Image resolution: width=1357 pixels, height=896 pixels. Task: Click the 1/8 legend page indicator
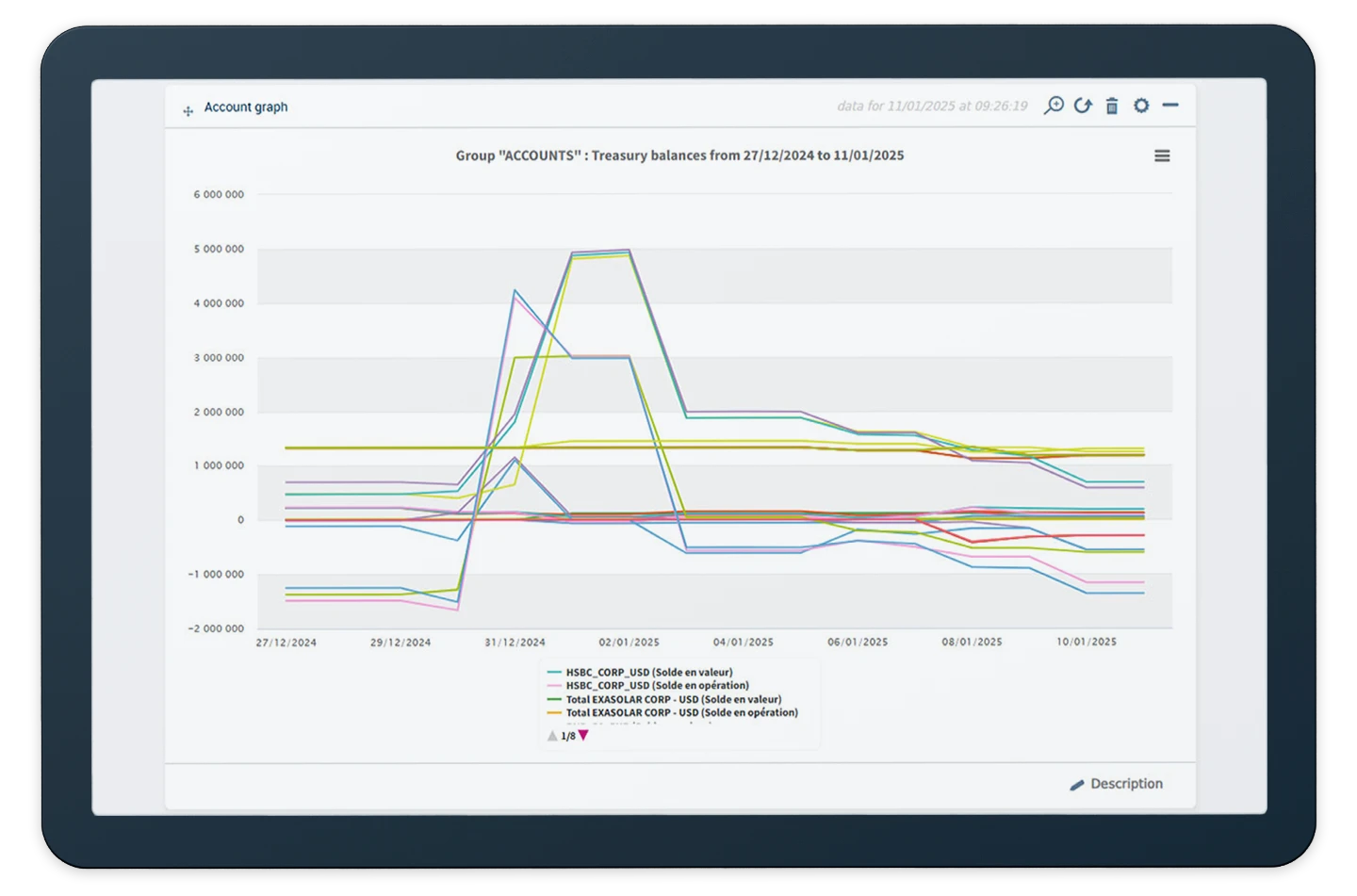(567, 737)
